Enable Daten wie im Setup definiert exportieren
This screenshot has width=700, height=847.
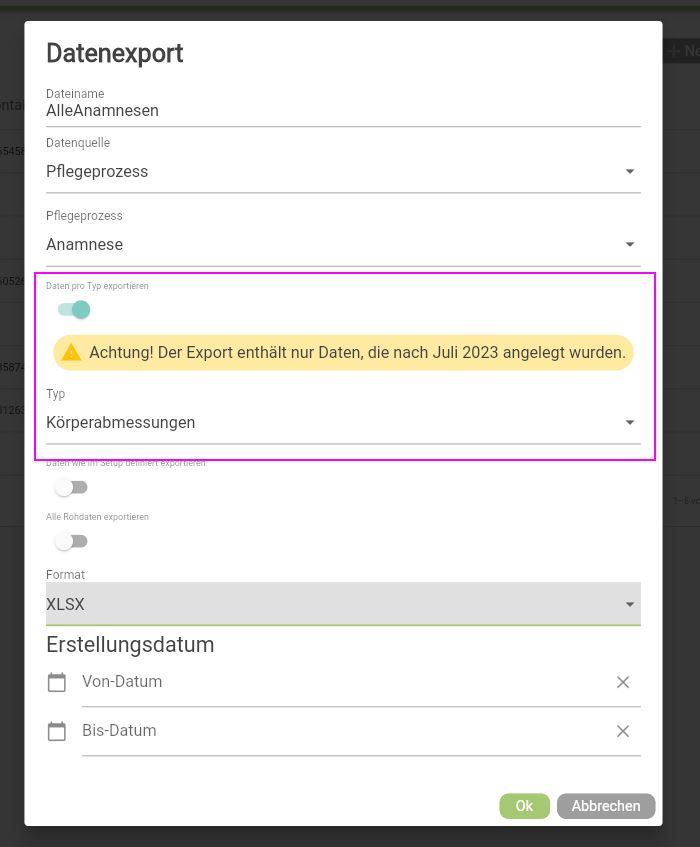[68, 486]
